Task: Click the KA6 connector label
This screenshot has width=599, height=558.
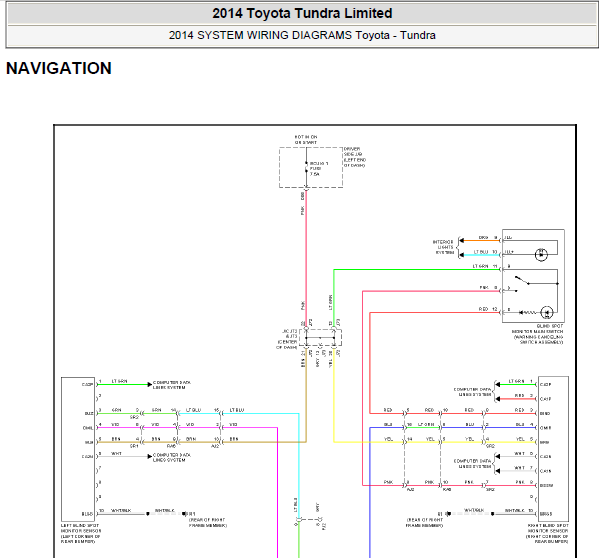Action: [x=446, y=489]
